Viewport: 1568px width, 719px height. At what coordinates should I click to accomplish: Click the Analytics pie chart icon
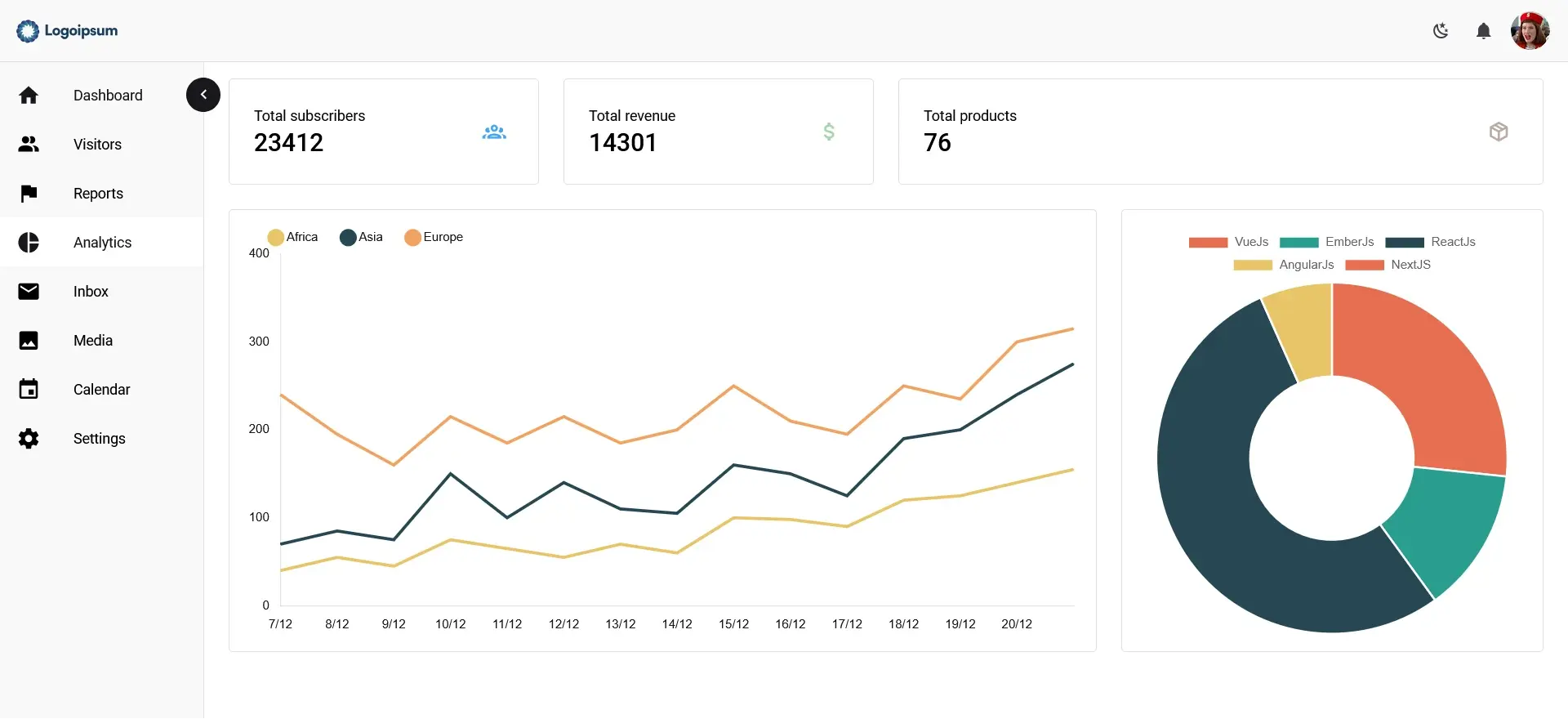[x=29, y=243]
